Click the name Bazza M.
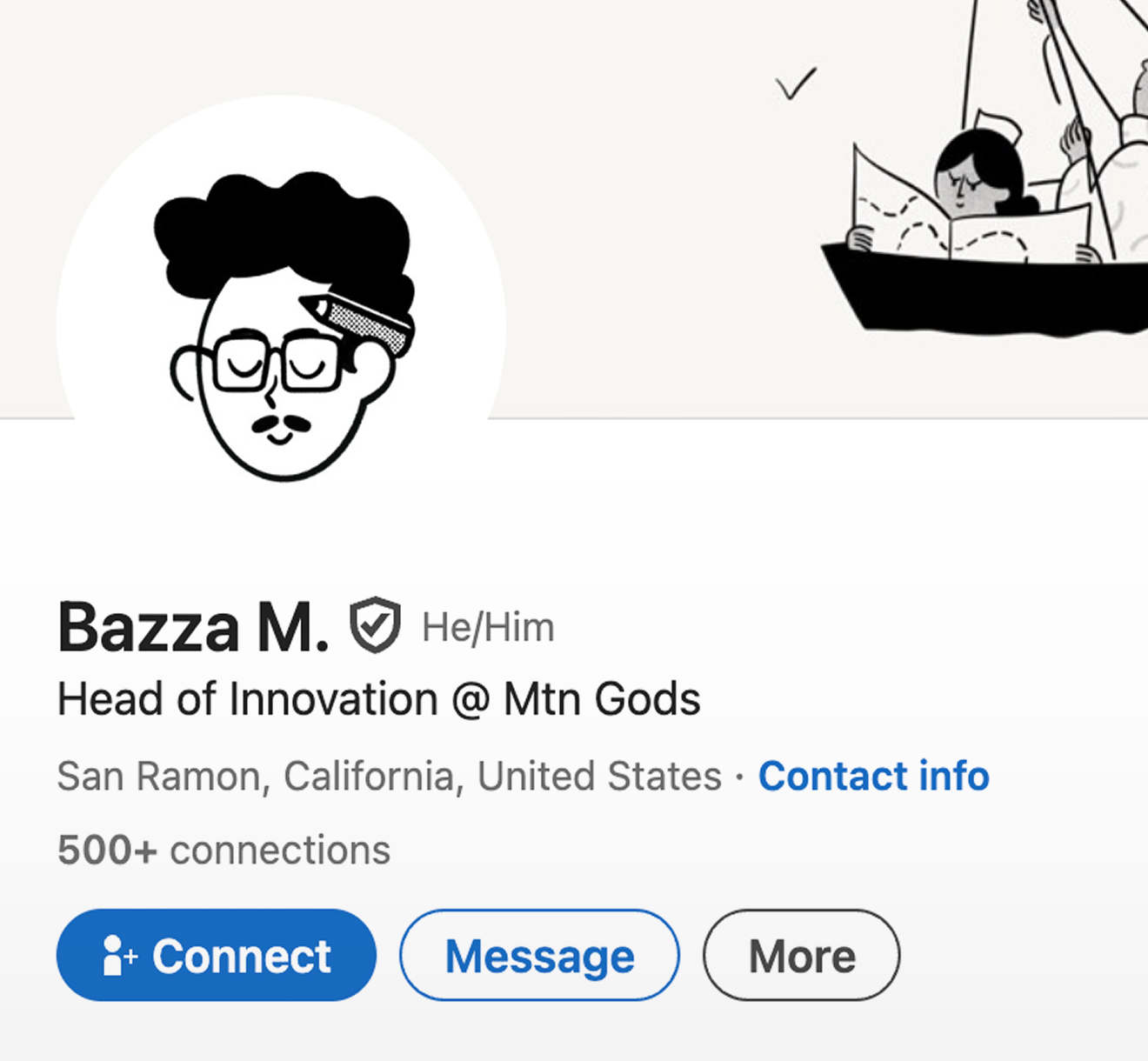This screenshot has width=1148, height=1061. click(x=193, y=627)
